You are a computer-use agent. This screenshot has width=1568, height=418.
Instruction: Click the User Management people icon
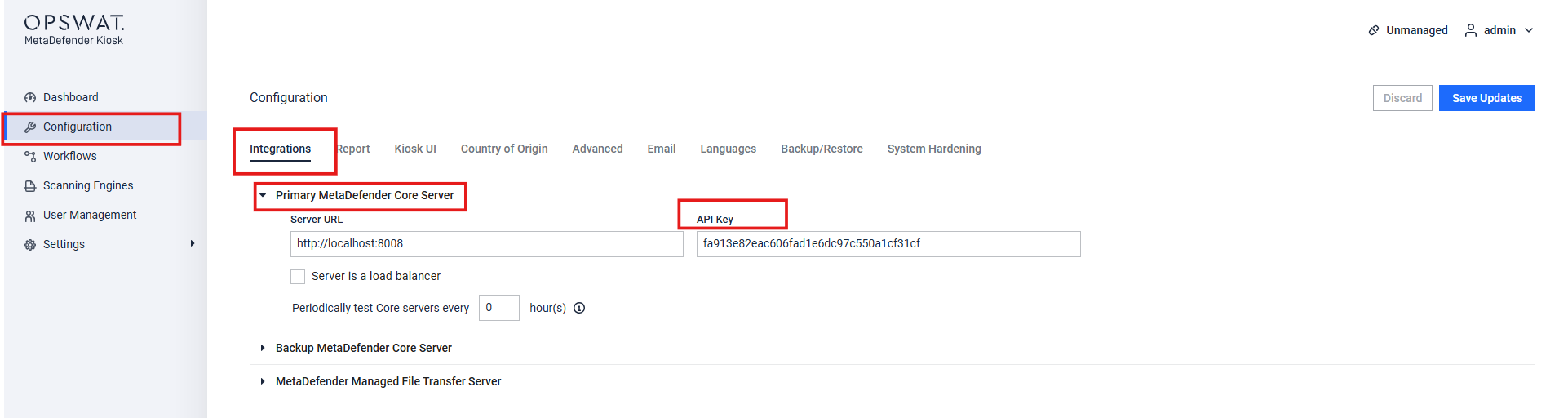click(30, 216)
